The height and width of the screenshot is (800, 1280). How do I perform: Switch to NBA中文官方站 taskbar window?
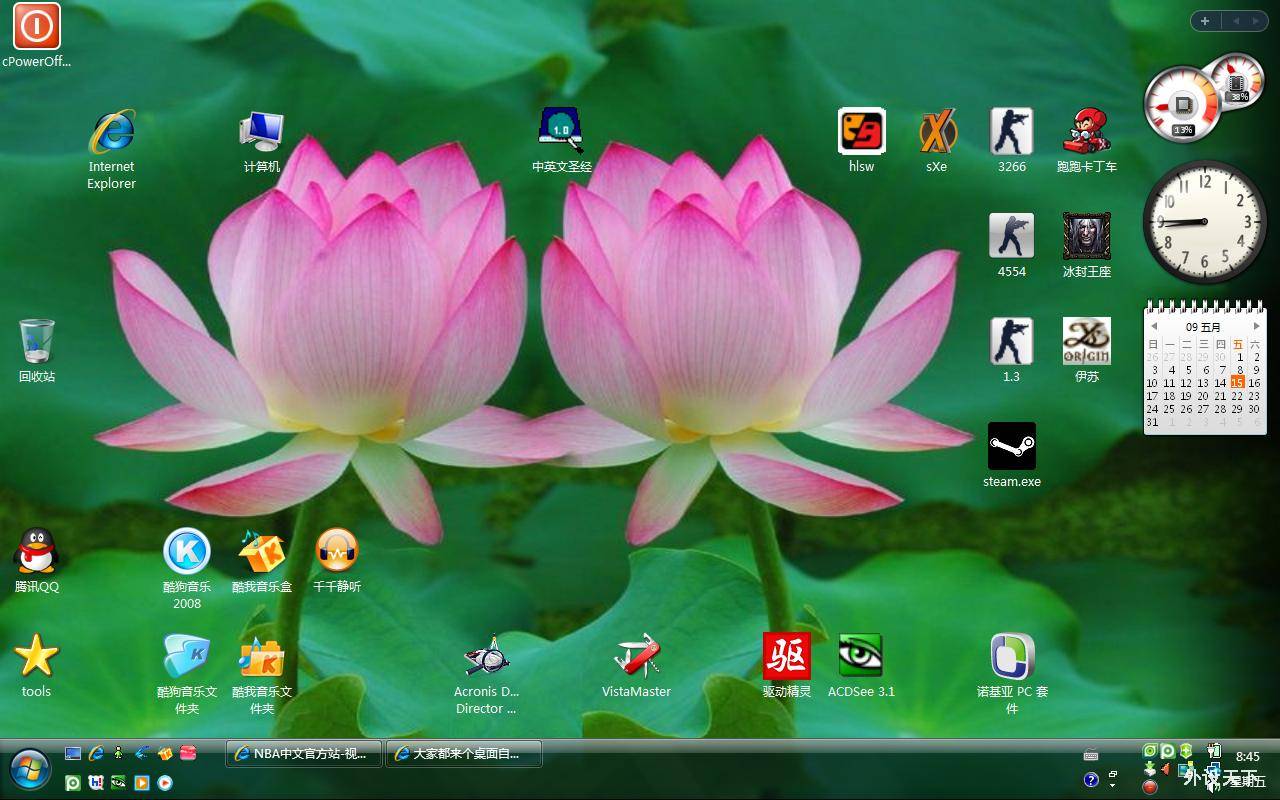pos(304,754)
